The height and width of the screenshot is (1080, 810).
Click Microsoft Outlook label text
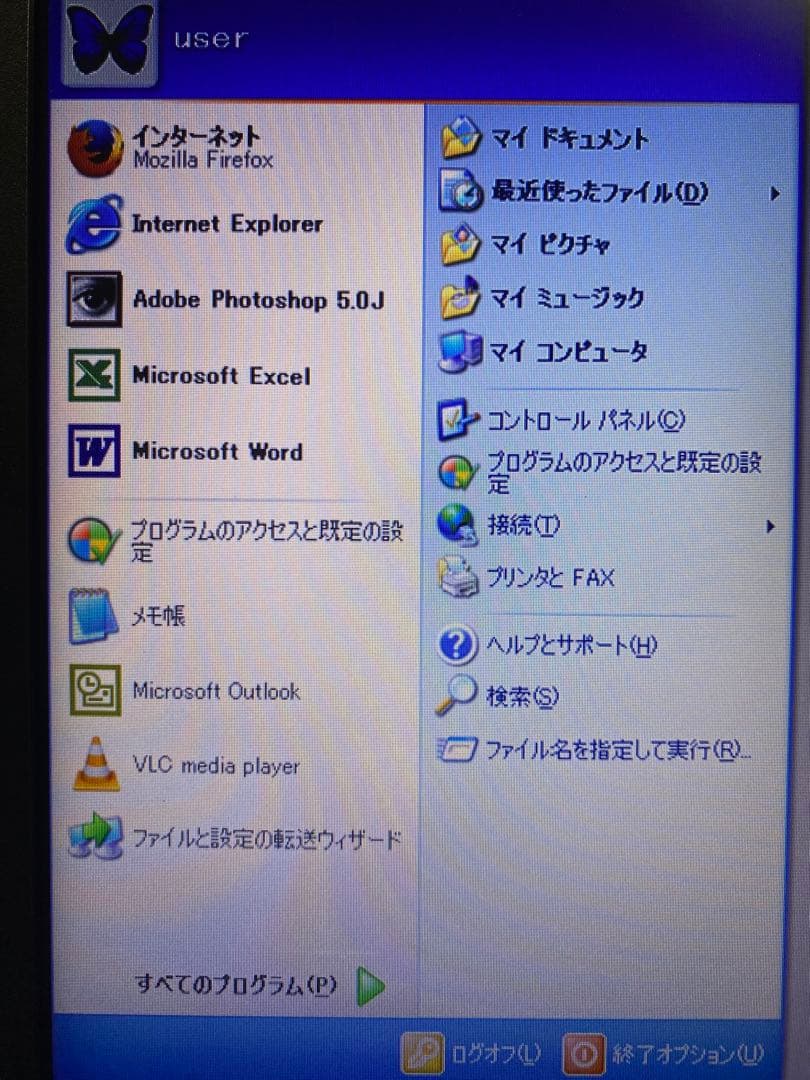coord(216,691)
